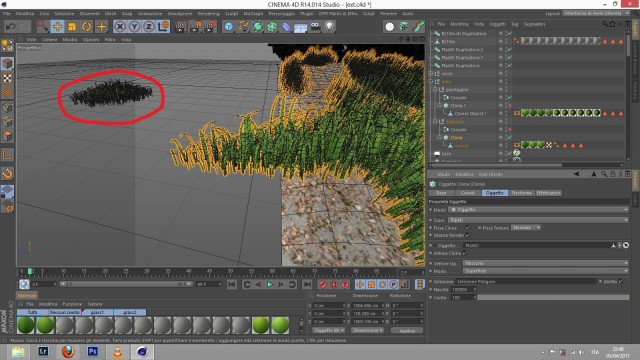Click the Scale tool icon
640x360 pixels.
(72, 27)
